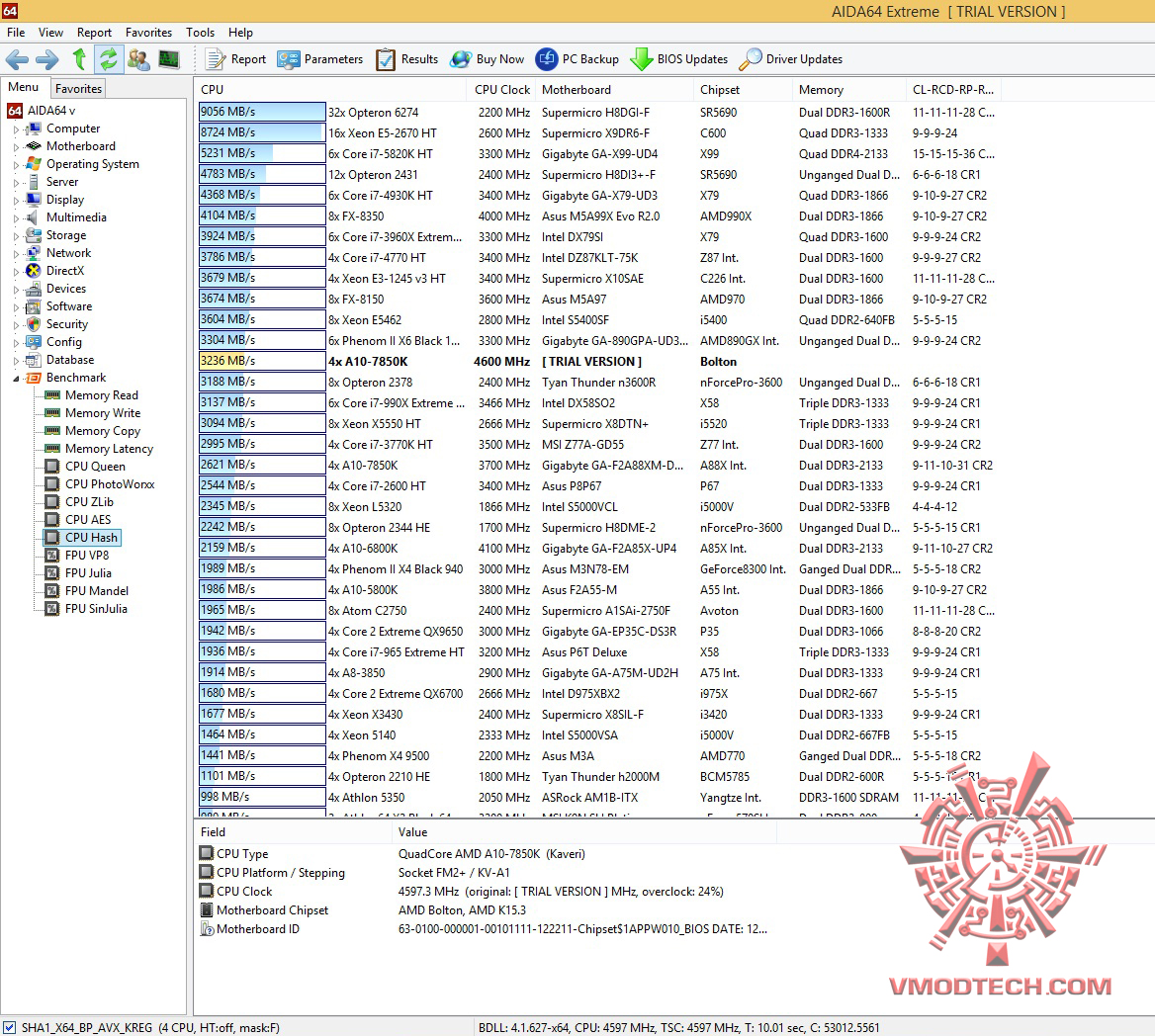Viewport: 1155px width, 1036px height.
Task: Collapse the Benchmark tree node
Action: (16, 378)
